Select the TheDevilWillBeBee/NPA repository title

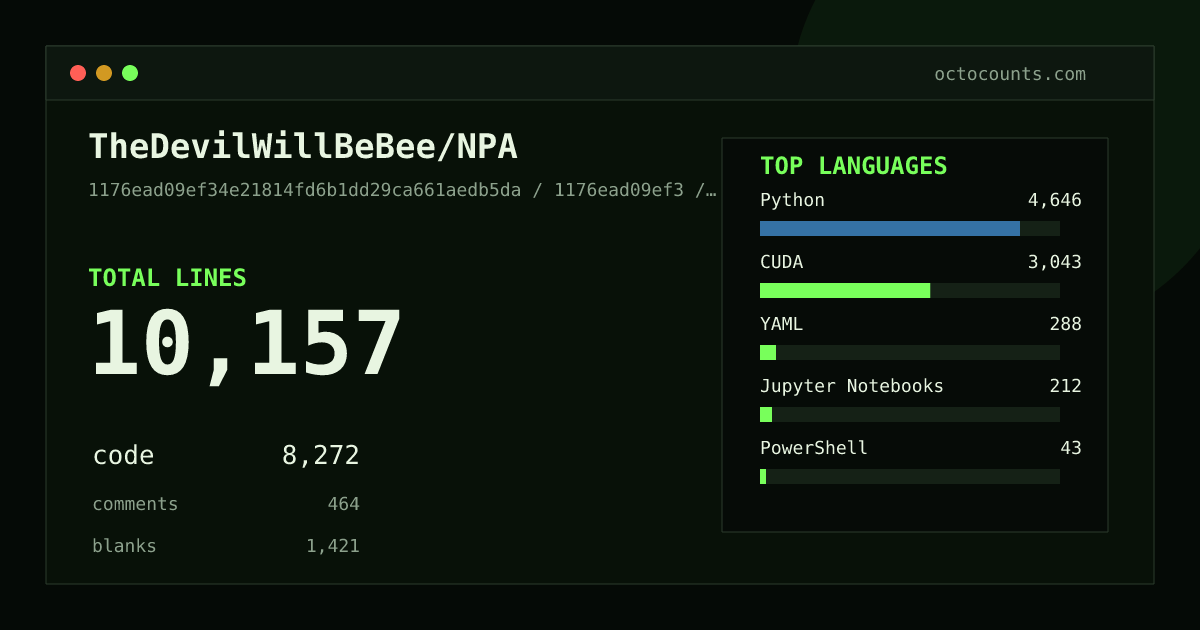point(303,146)
